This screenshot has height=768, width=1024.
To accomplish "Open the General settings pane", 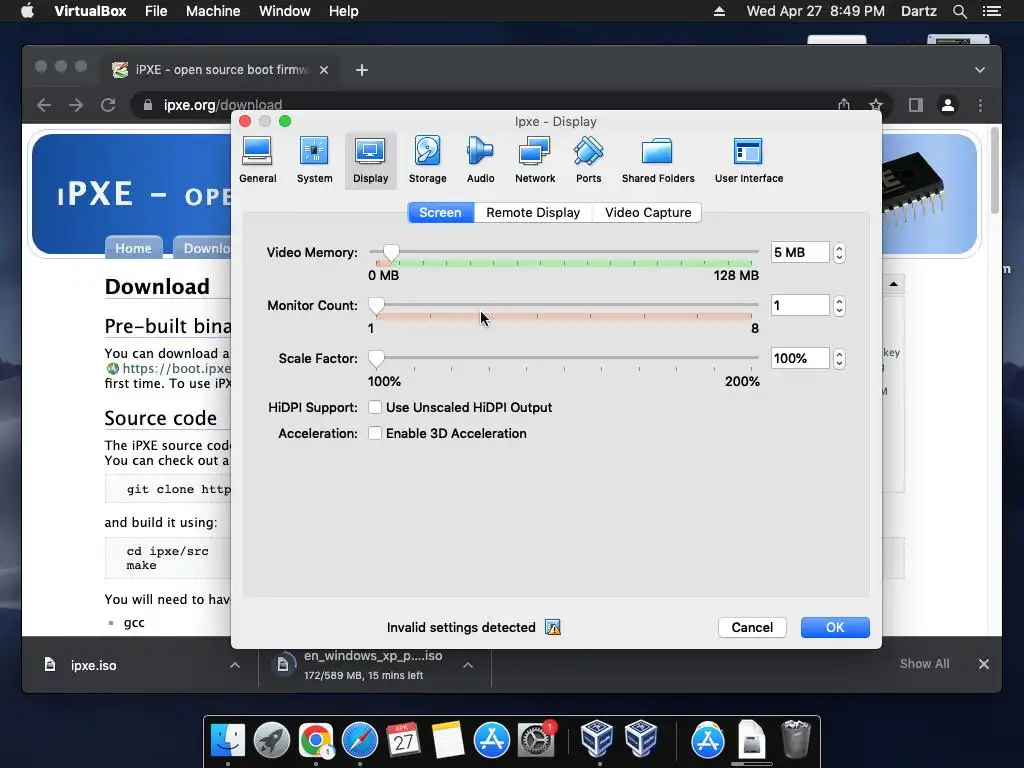I will pyautogui.click(x=257, y=161).
